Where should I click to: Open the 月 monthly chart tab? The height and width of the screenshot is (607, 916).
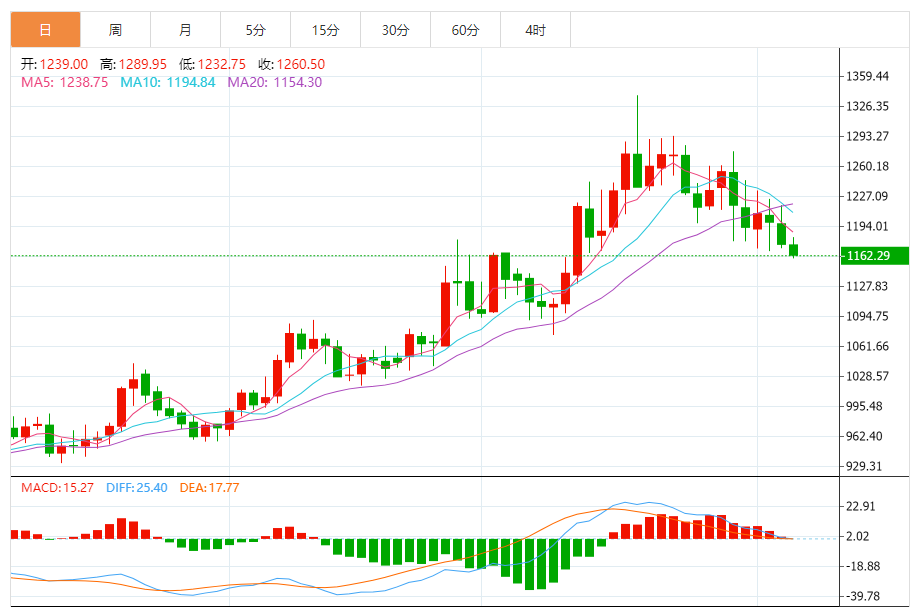[x=185, y=30]
